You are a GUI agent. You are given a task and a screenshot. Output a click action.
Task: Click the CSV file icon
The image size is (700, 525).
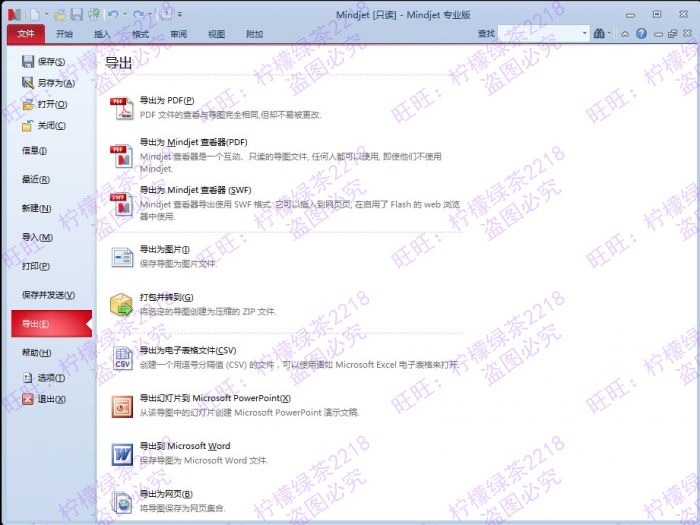122,358
